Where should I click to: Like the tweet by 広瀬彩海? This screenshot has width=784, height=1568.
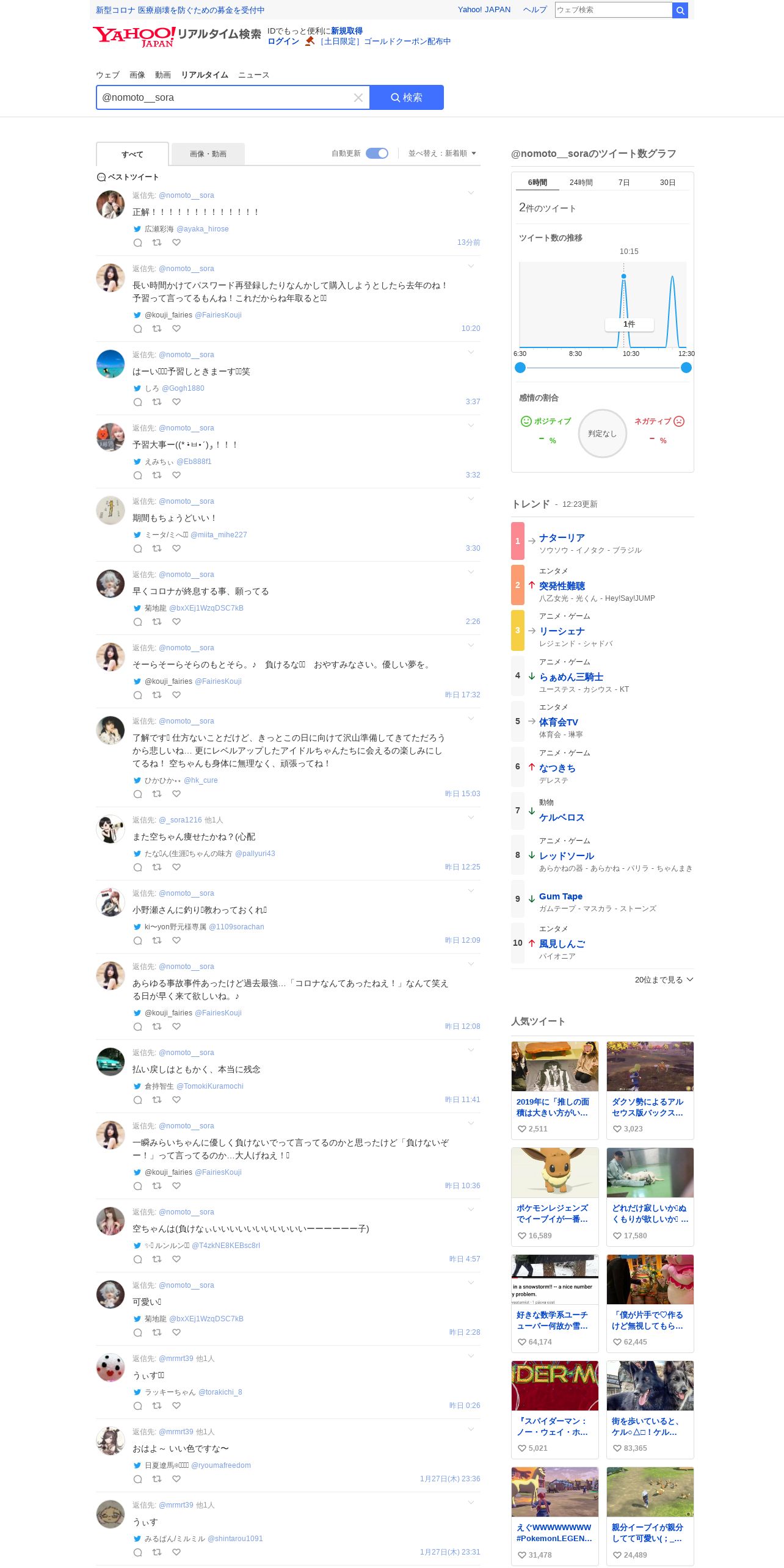tap(176, 242)
